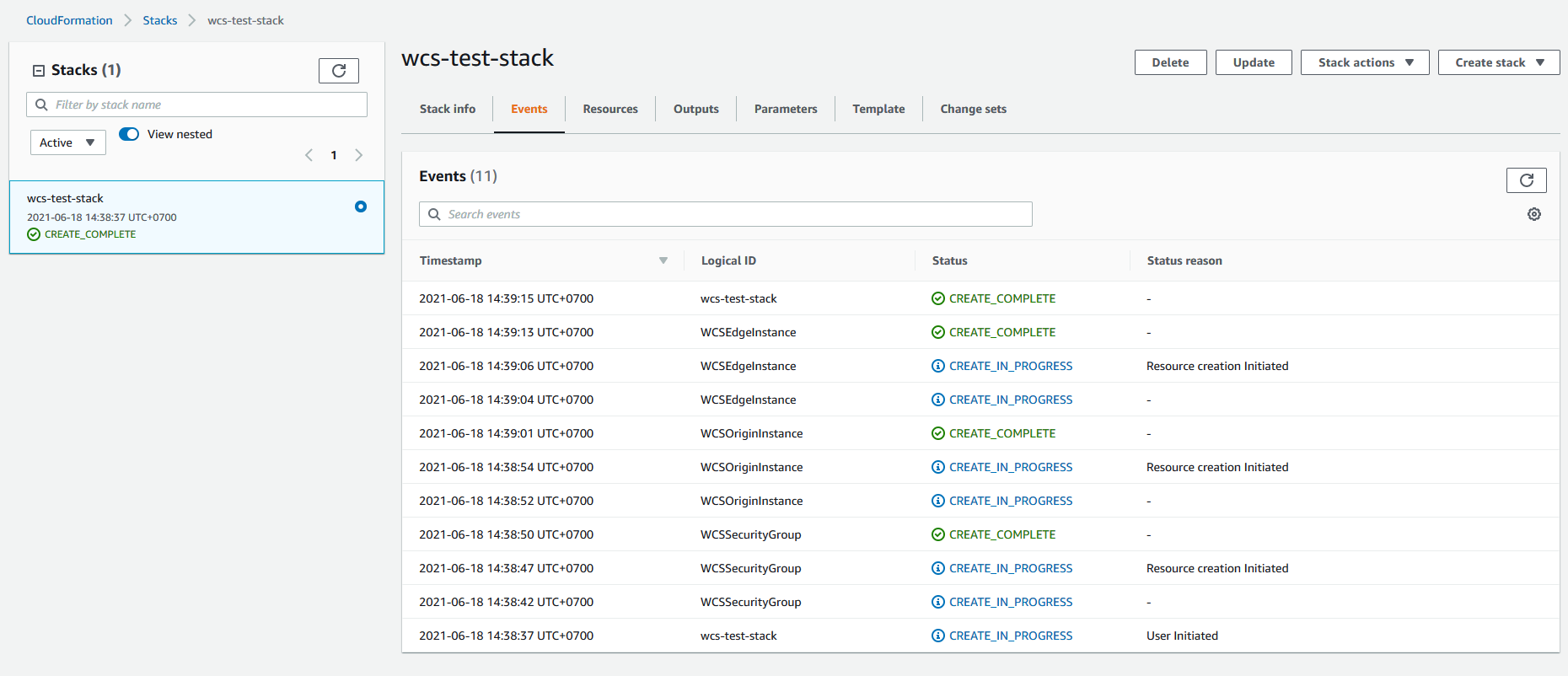This screenshot has width=1568, height=676.
Task: Click the Timestamp sort arrow icon
Action: [663, 260]
